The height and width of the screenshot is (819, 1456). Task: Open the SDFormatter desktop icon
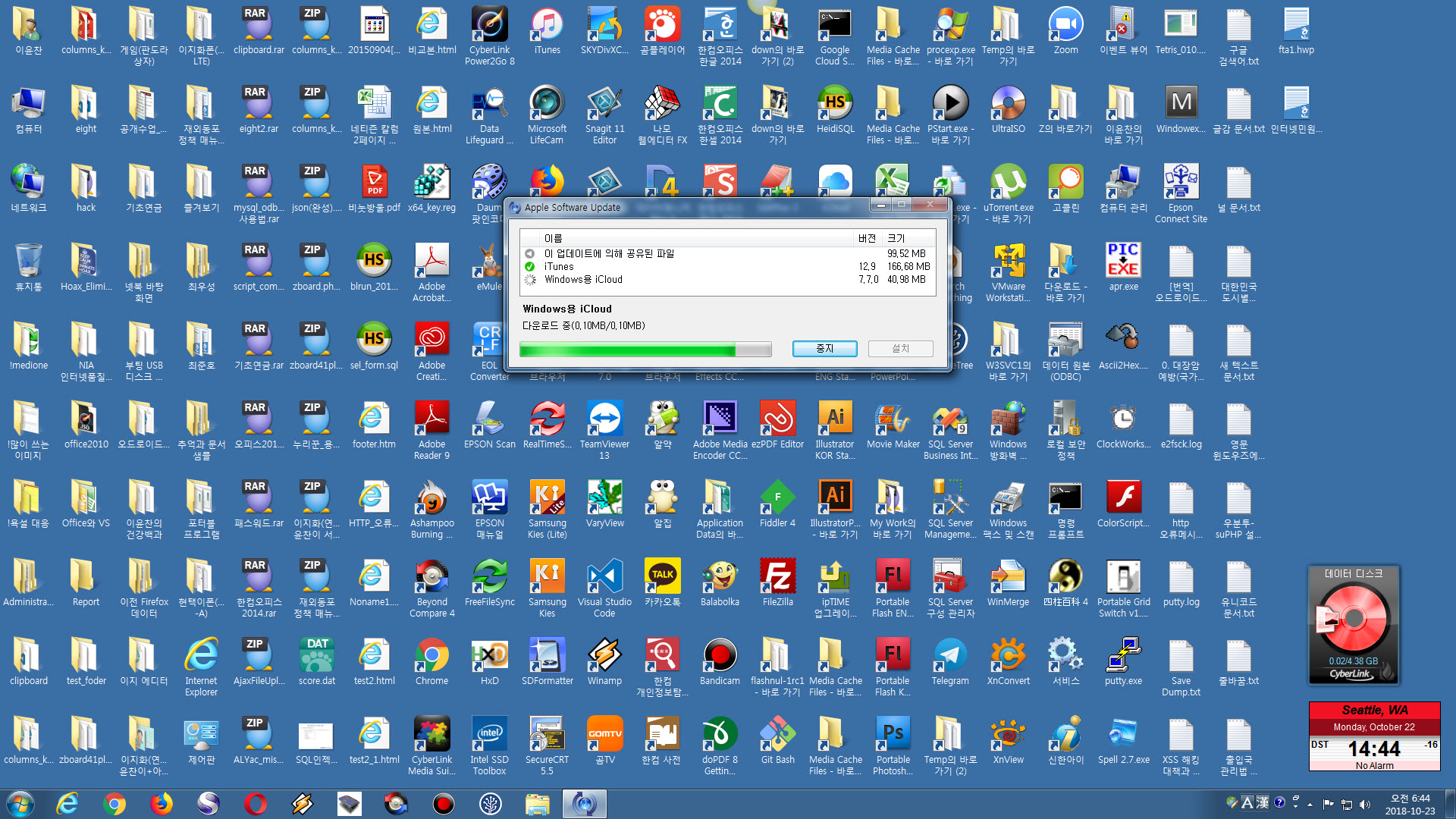[547, 662]
